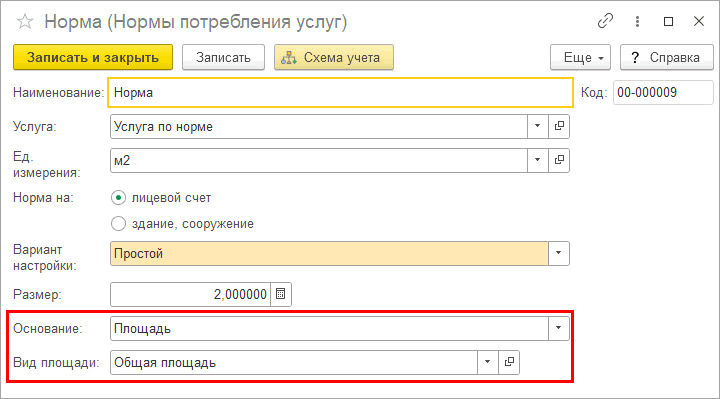Open the three-dot vertical menu
The height and width of the screenshot is (399, 720).
[637, 21]
